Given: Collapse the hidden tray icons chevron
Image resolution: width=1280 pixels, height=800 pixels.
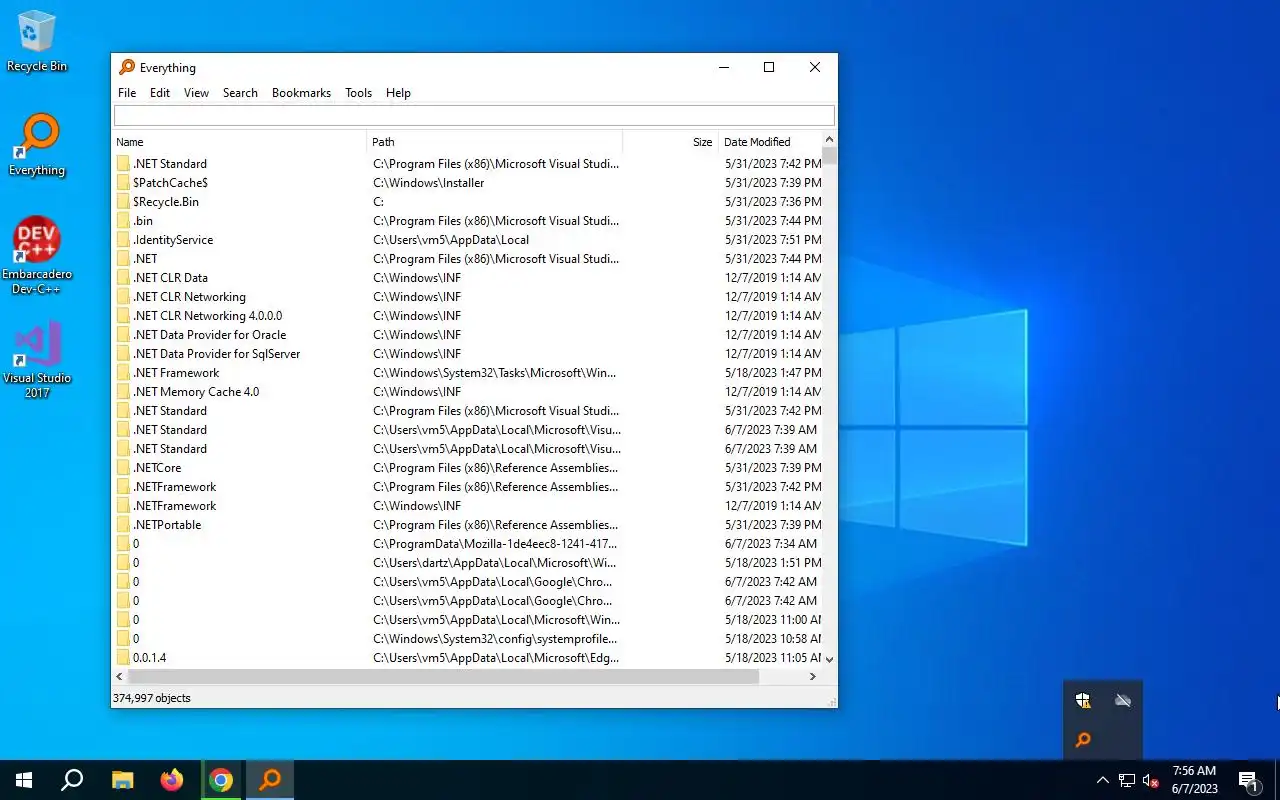Looking at the screenshot, I should click(x=1103, y=780).
